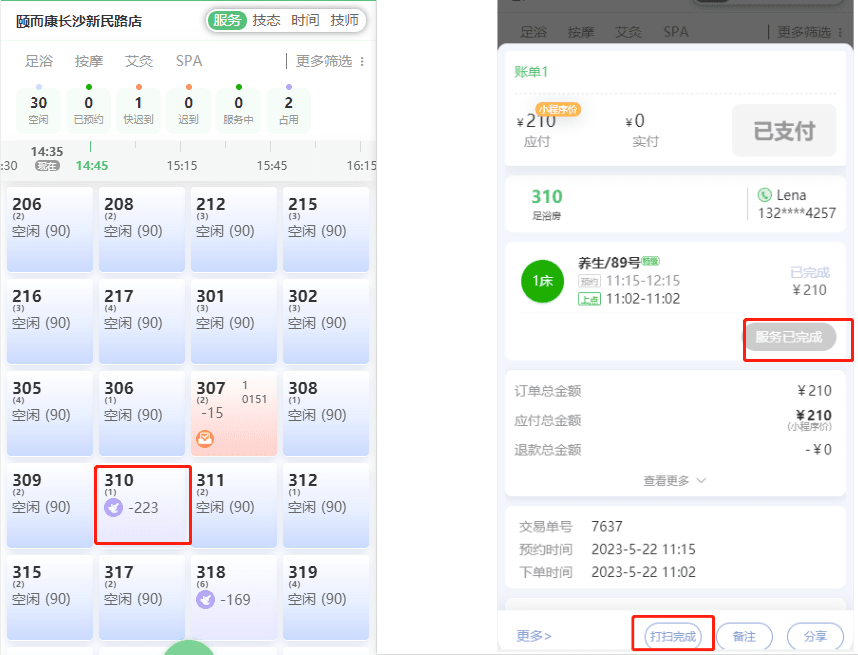The image size is (858, 655).
Task: Click the 310 room number in the bill panel
Action: [x=547, y=196]
